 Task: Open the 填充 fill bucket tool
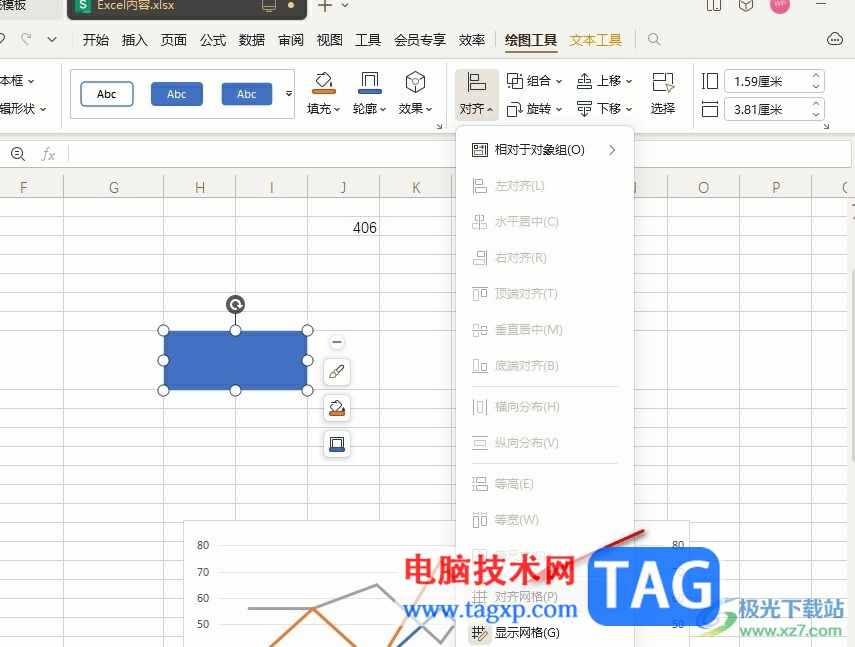point(323,94)
